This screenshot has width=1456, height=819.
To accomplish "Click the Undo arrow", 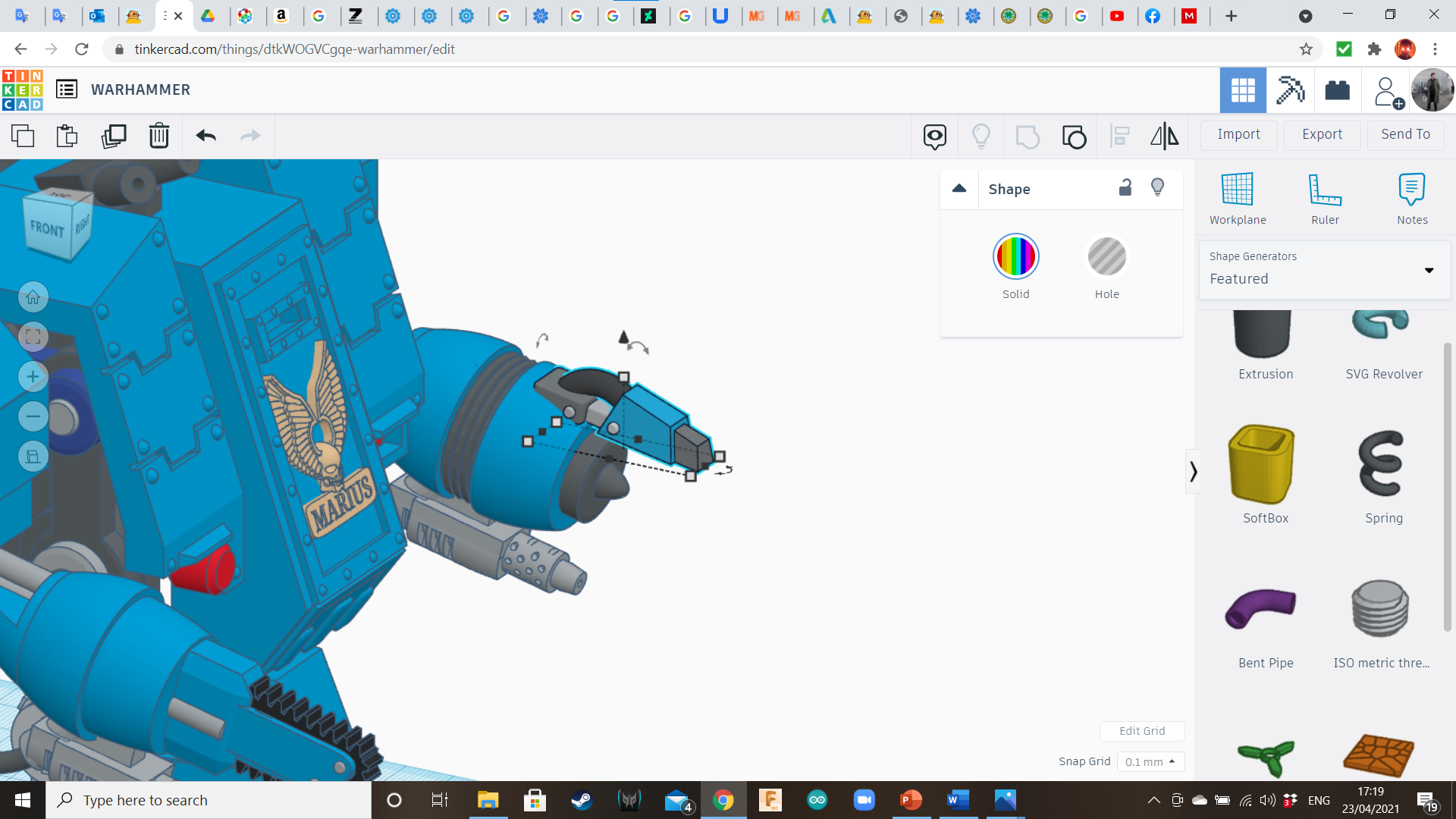I will [x=206, y=136].
